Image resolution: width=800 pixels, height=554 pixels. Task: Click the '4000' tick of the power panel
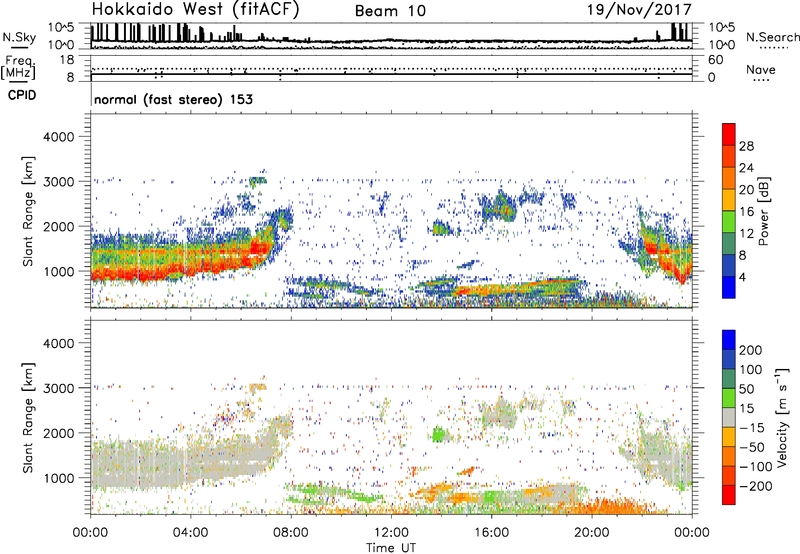[58, 137]
